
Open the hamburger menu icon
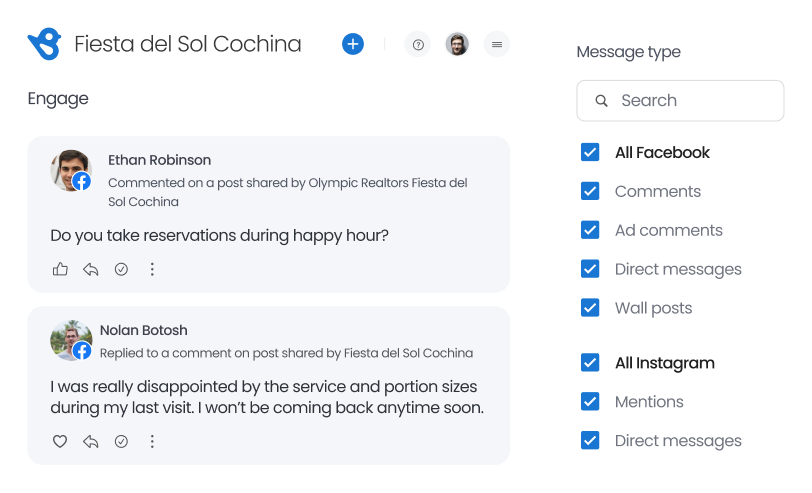tap(497, 44)
